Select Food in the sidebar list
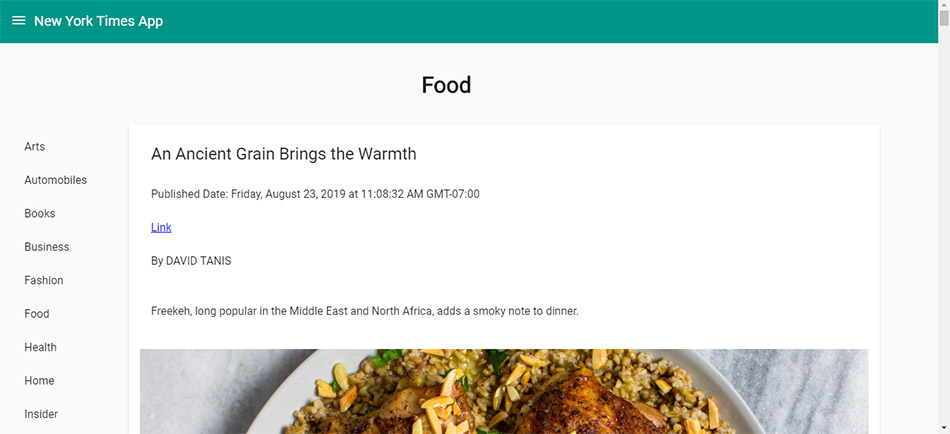This screenshot has width=950, height=434. (37, 314)
